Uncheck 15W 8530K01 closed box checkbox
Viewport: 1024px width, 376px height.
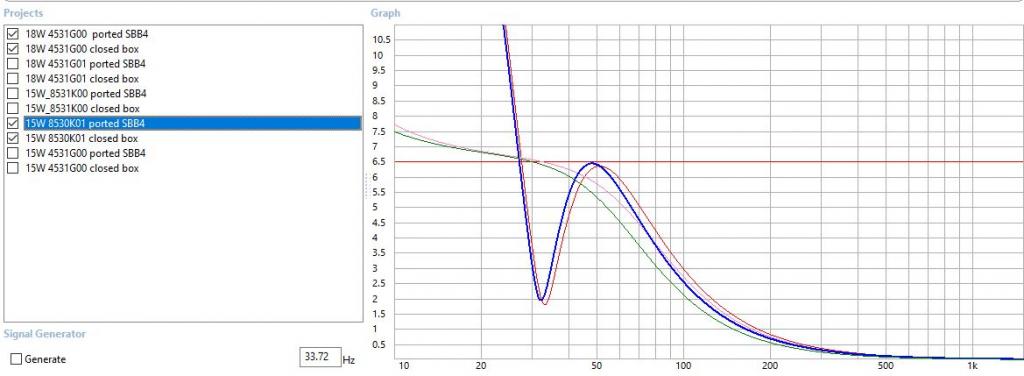pyautogui.click(x=12, y=138)
